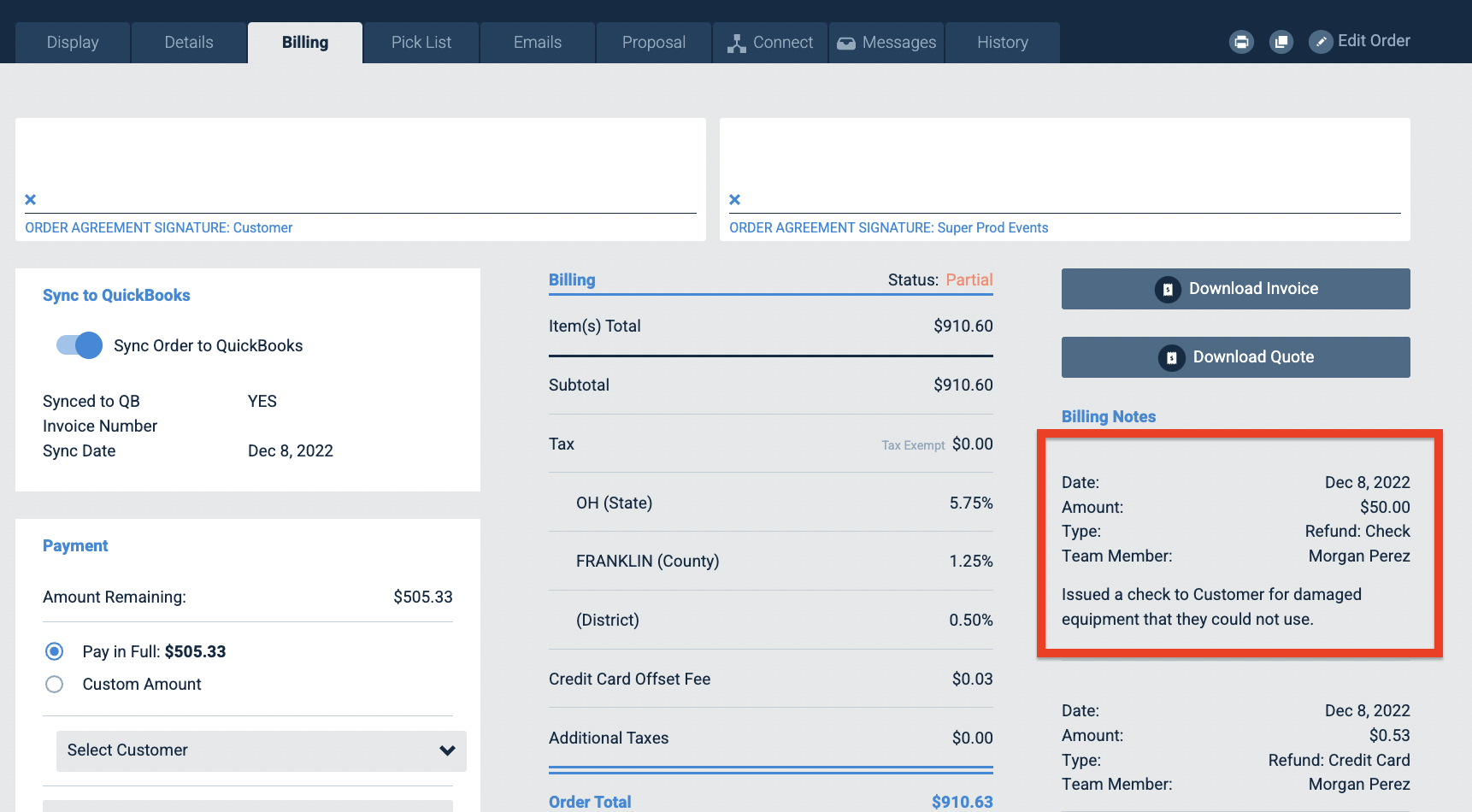Open the Proposal tab

point(653,41)
